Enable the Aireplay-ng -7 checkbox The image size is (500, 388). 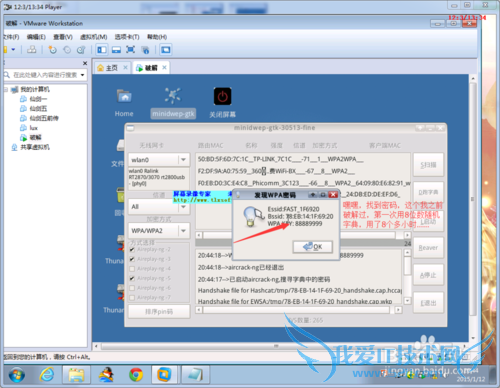click(x=132, y=298)
